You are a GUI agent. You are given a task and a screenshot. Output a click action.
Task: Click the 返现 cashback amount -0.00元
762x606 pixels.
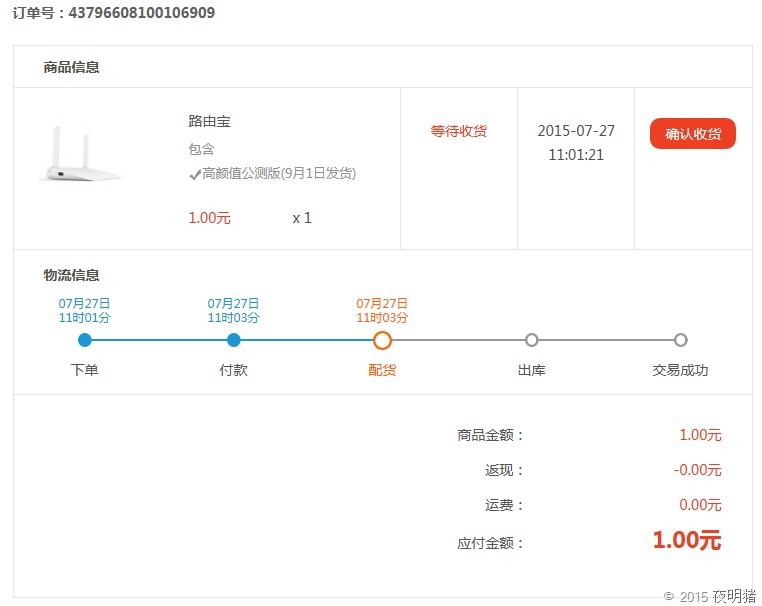click(x=697, y=470)
